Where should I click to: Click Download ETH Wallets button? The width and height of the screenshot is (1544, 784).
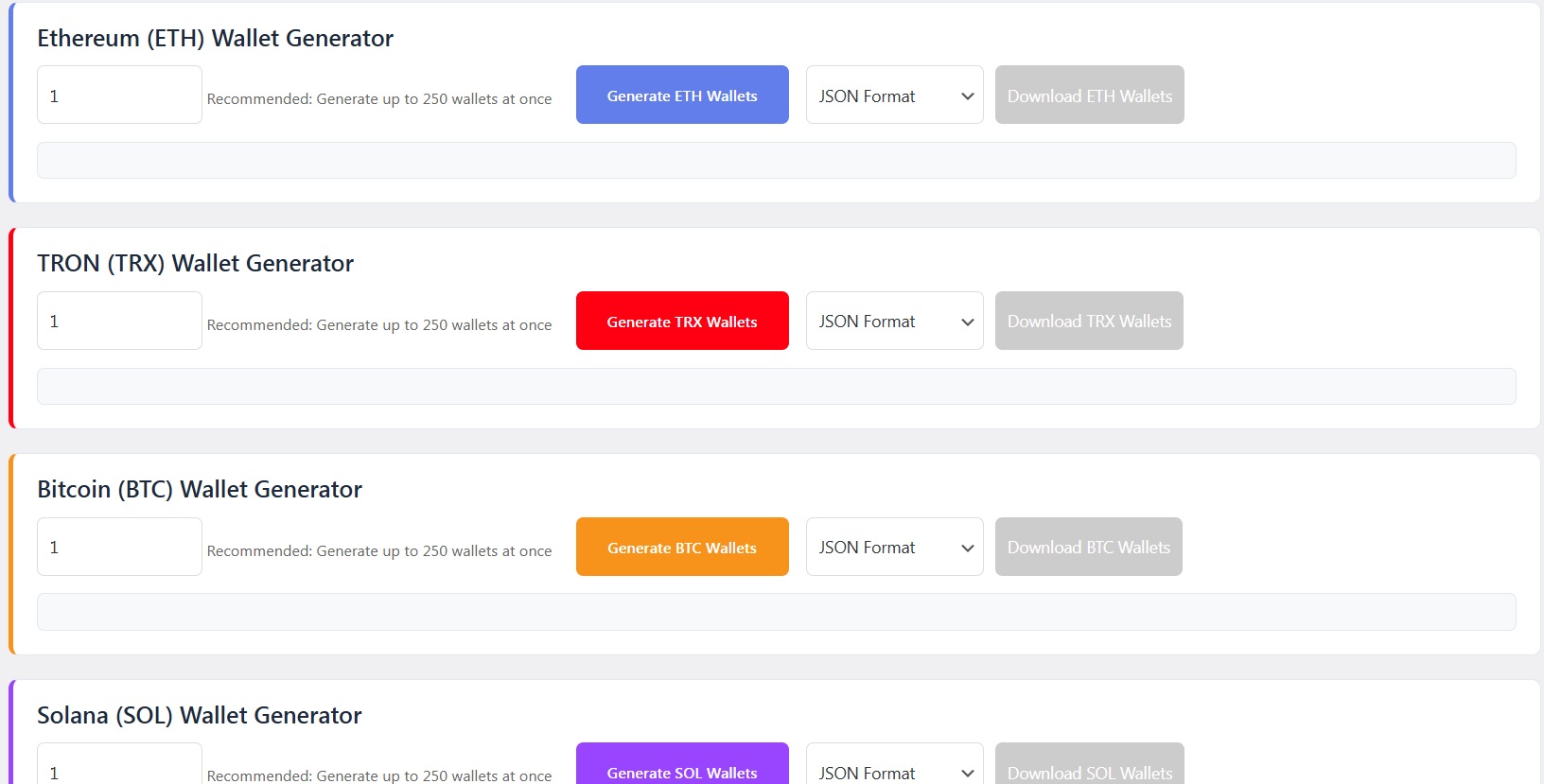(x=1089, y=95)
